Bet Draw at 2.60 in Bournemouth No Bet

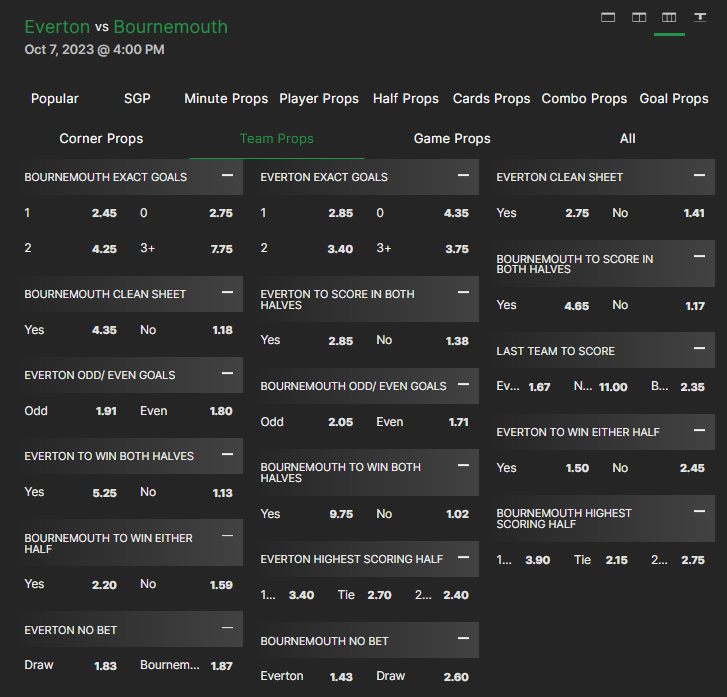click(x=423, y=677)
